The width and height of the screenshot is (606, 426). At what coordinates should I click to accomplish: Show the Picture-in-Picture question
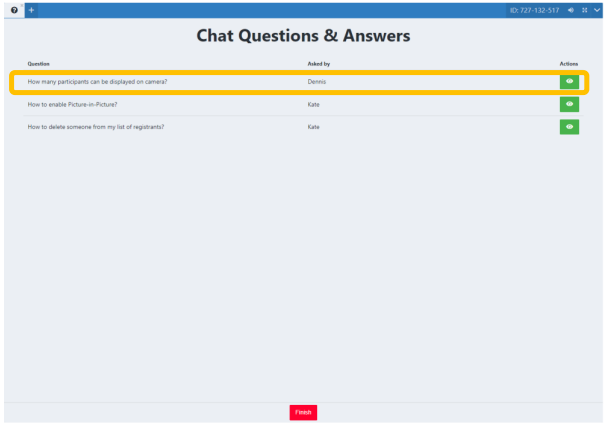point(569,104)
